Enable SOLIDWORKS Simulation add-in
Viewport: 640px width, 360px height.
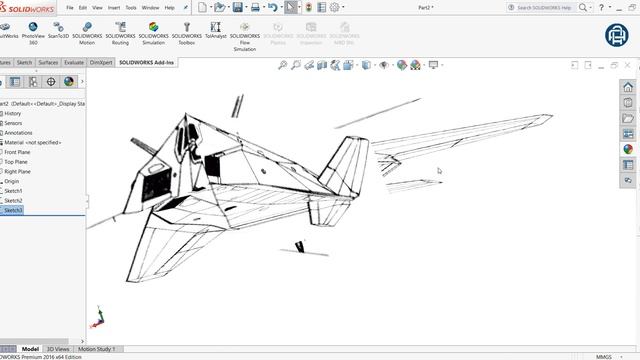click(153, 33)
